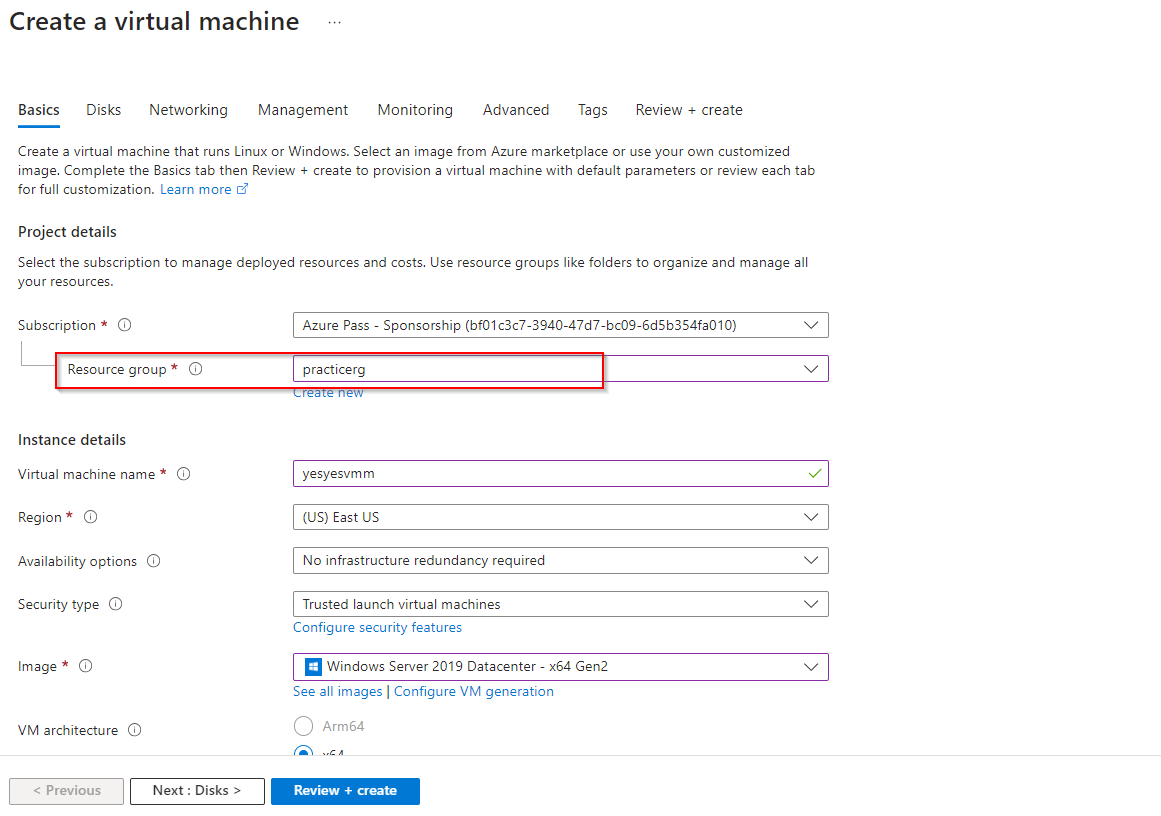The width and height of the screenshot is (1161, 816).
Task: Click the Image info icon
Action: tap(86, 666)
